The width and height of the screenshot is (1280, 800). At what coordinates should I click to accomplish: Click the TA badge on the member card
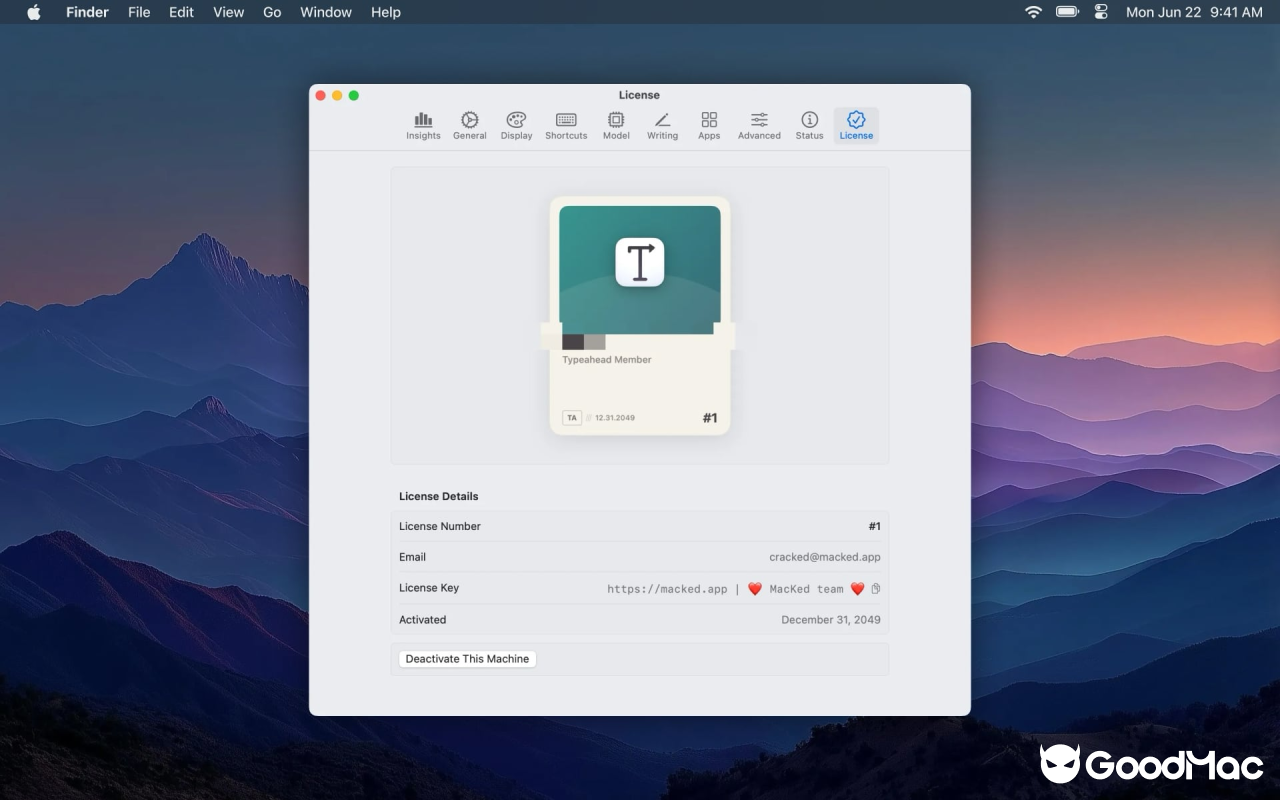pos(572,418)
